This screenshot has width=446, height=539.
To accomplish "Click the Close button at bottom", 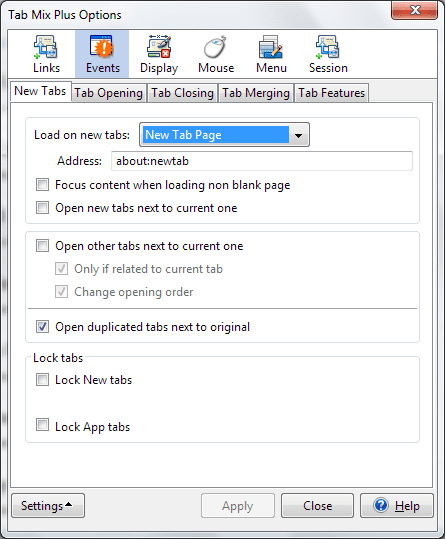I will [317, 505].
